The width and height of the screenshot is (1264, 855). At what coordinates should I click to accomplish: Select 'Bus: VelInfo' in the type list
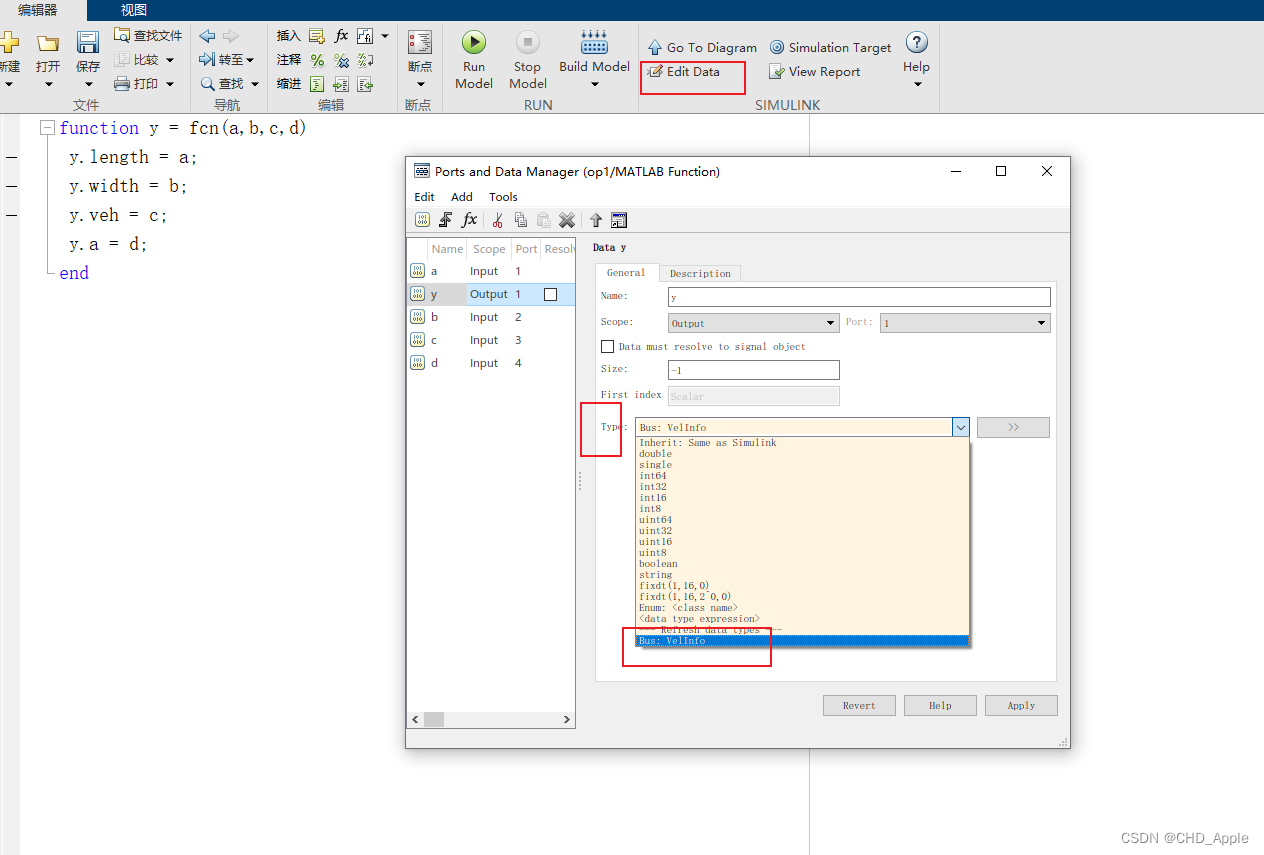pos(803,641)
